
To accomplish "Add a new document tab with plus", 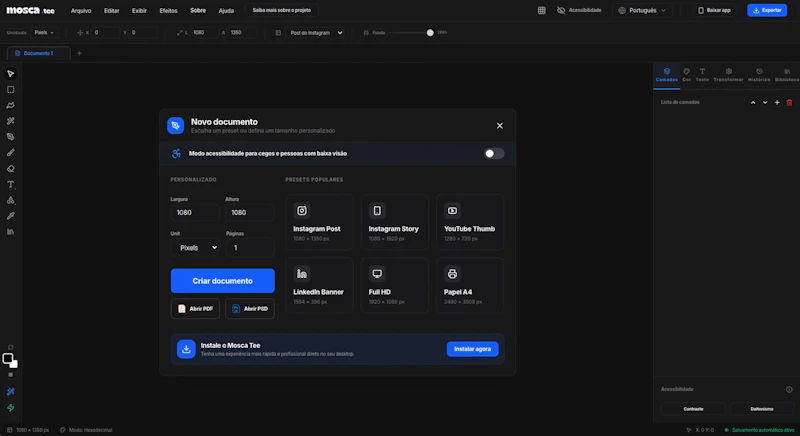I will tap(79, 53).
